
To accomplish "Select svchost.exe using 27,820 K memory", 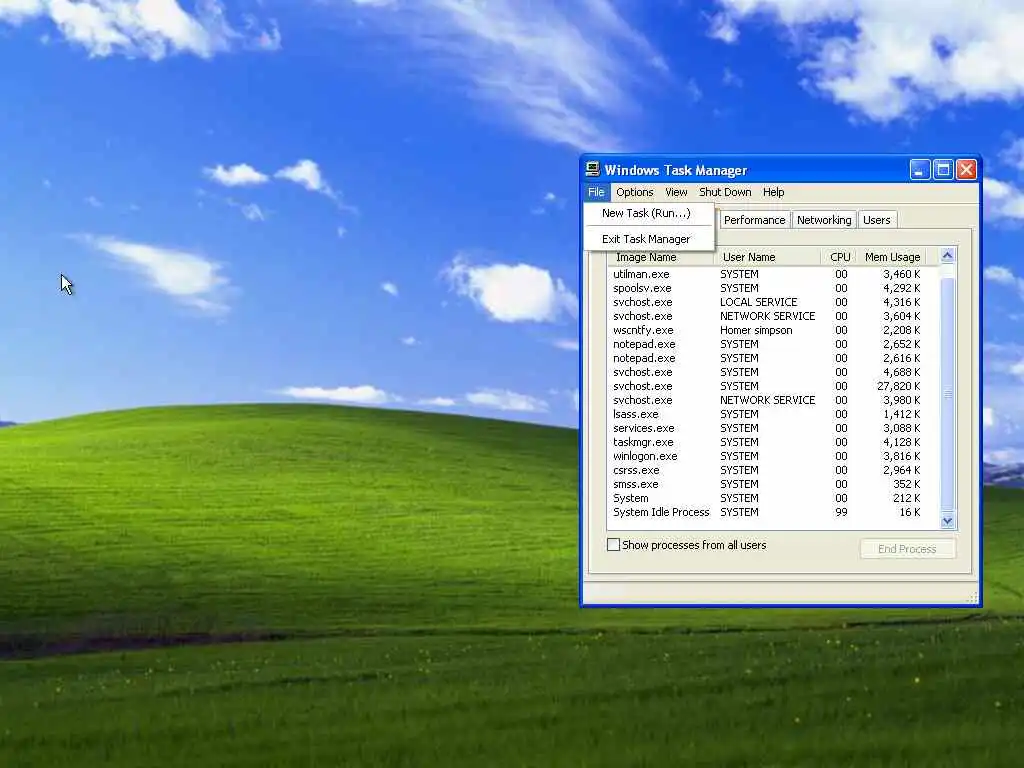I will coord(767,386).
